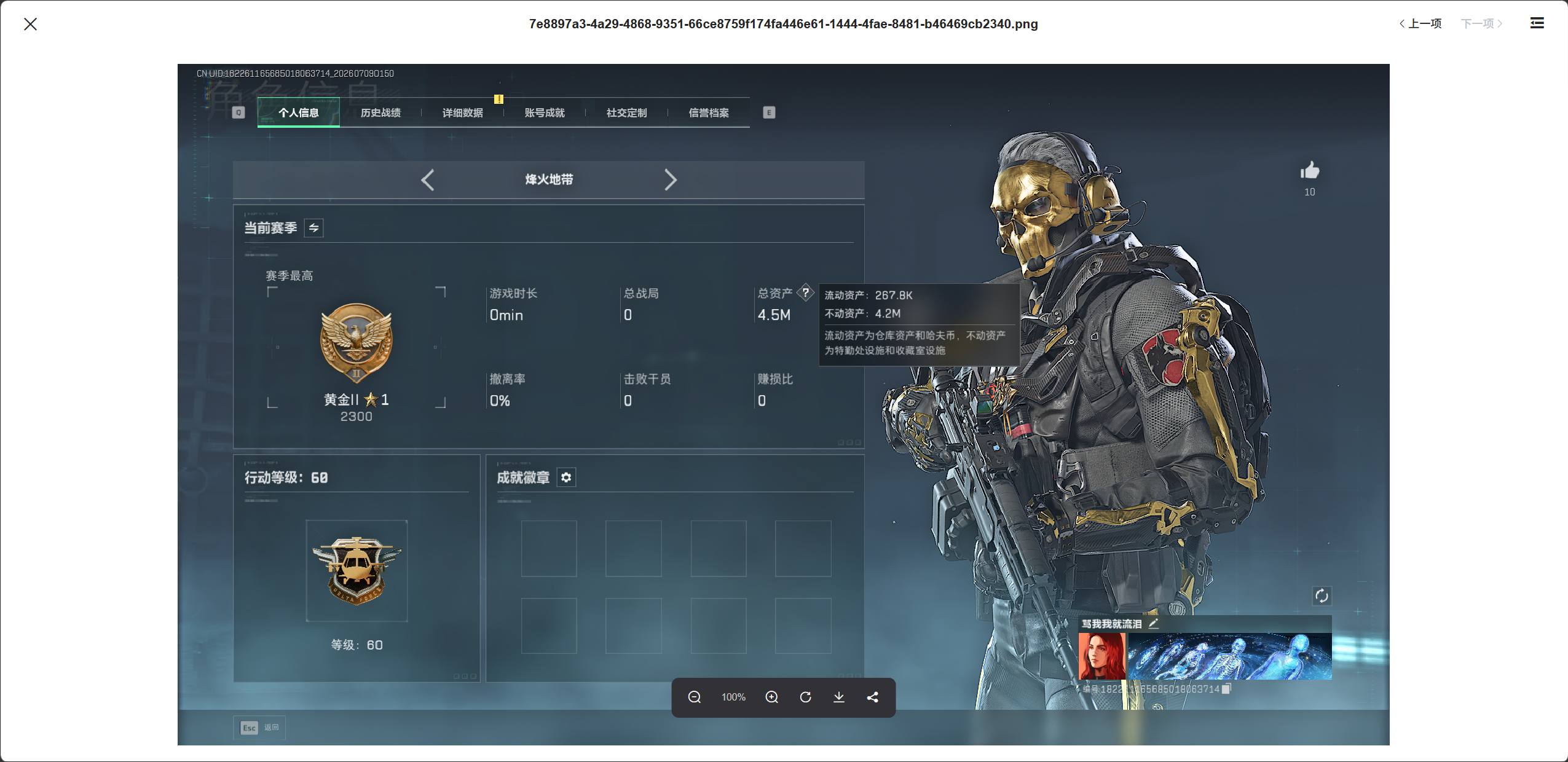Share the image using share icon
This screenshot has width=1568, height=762.
(872, 697)
